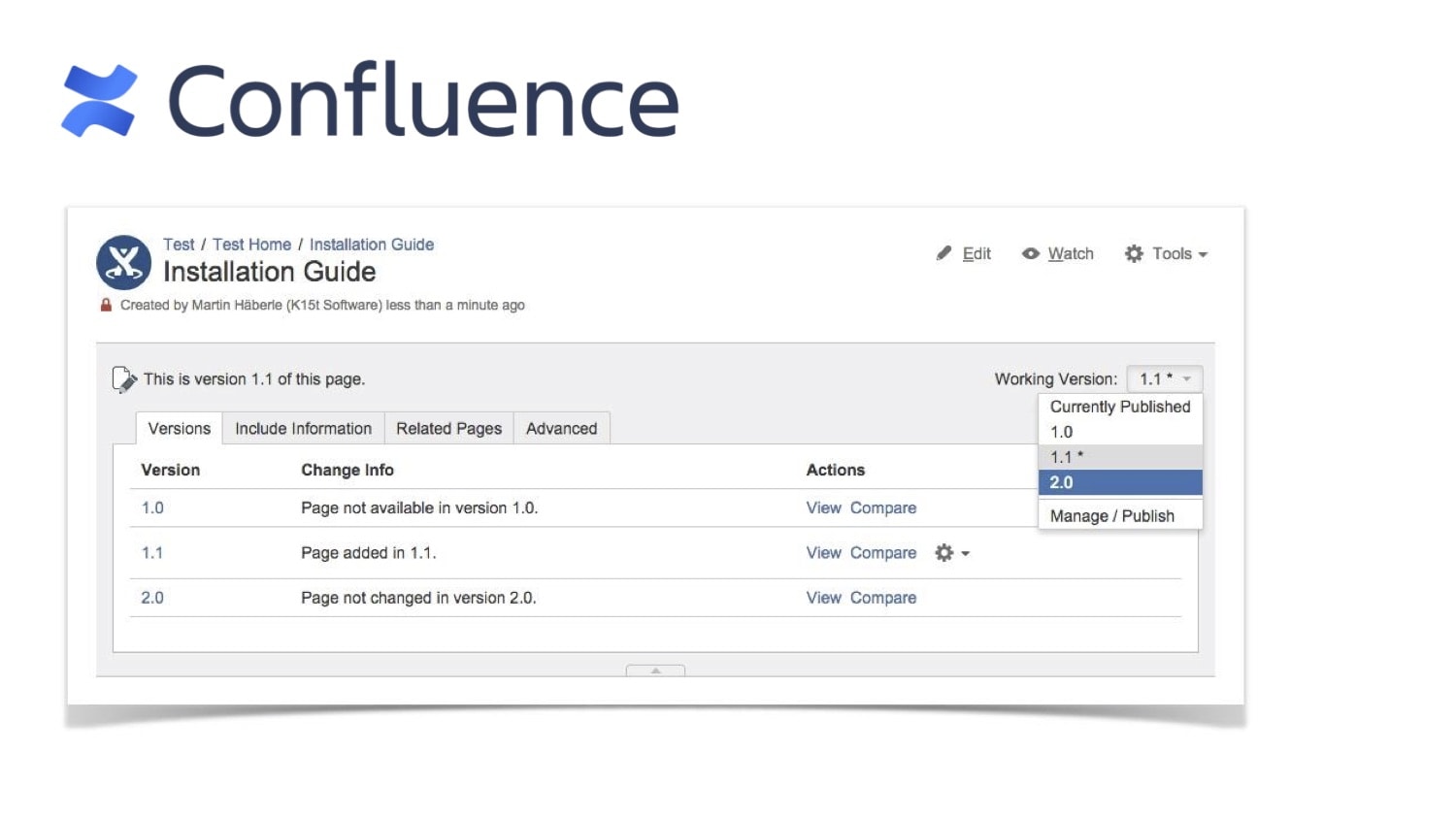
Task: Click Compare for version 2.0
Action: [x=883, y=598]
